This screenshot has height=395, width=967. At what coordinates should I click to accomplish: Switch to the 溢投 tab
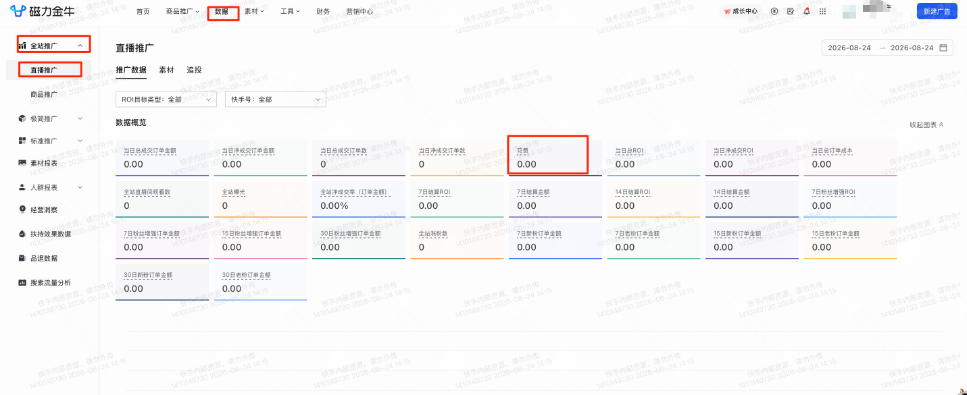pyautogui.click(x=194, y=70)
